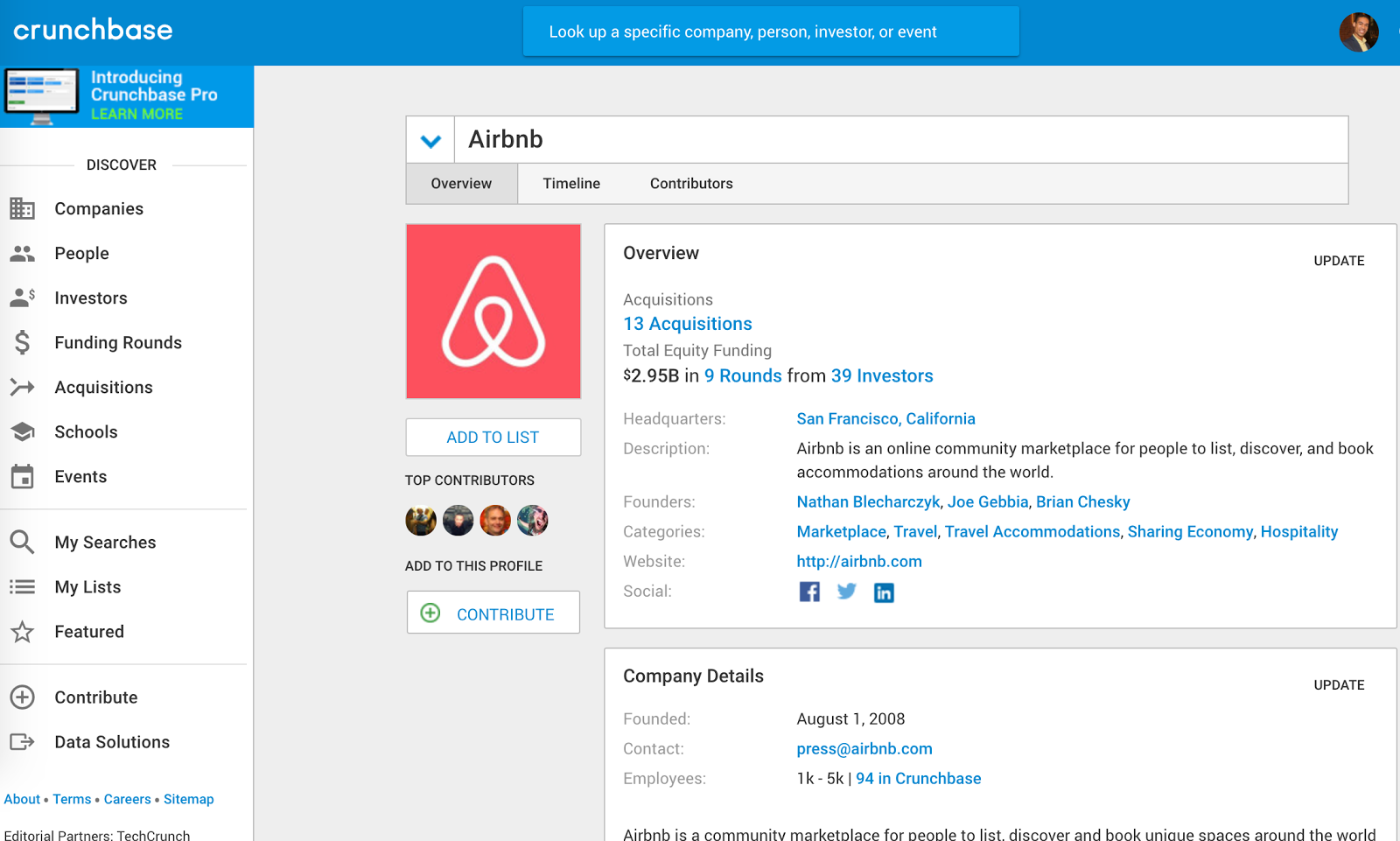Switch to the Contributors tab

click(691, 183)
